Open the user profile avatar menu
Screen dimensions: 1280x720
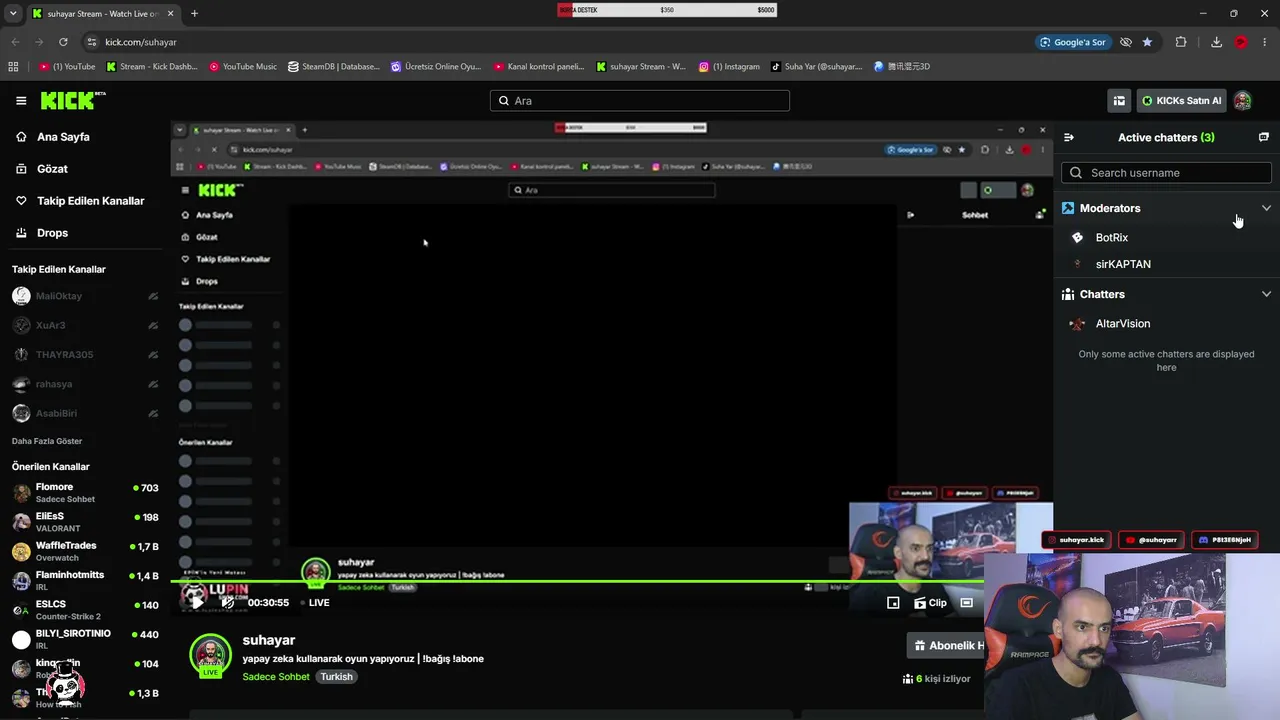(1242, 100)
